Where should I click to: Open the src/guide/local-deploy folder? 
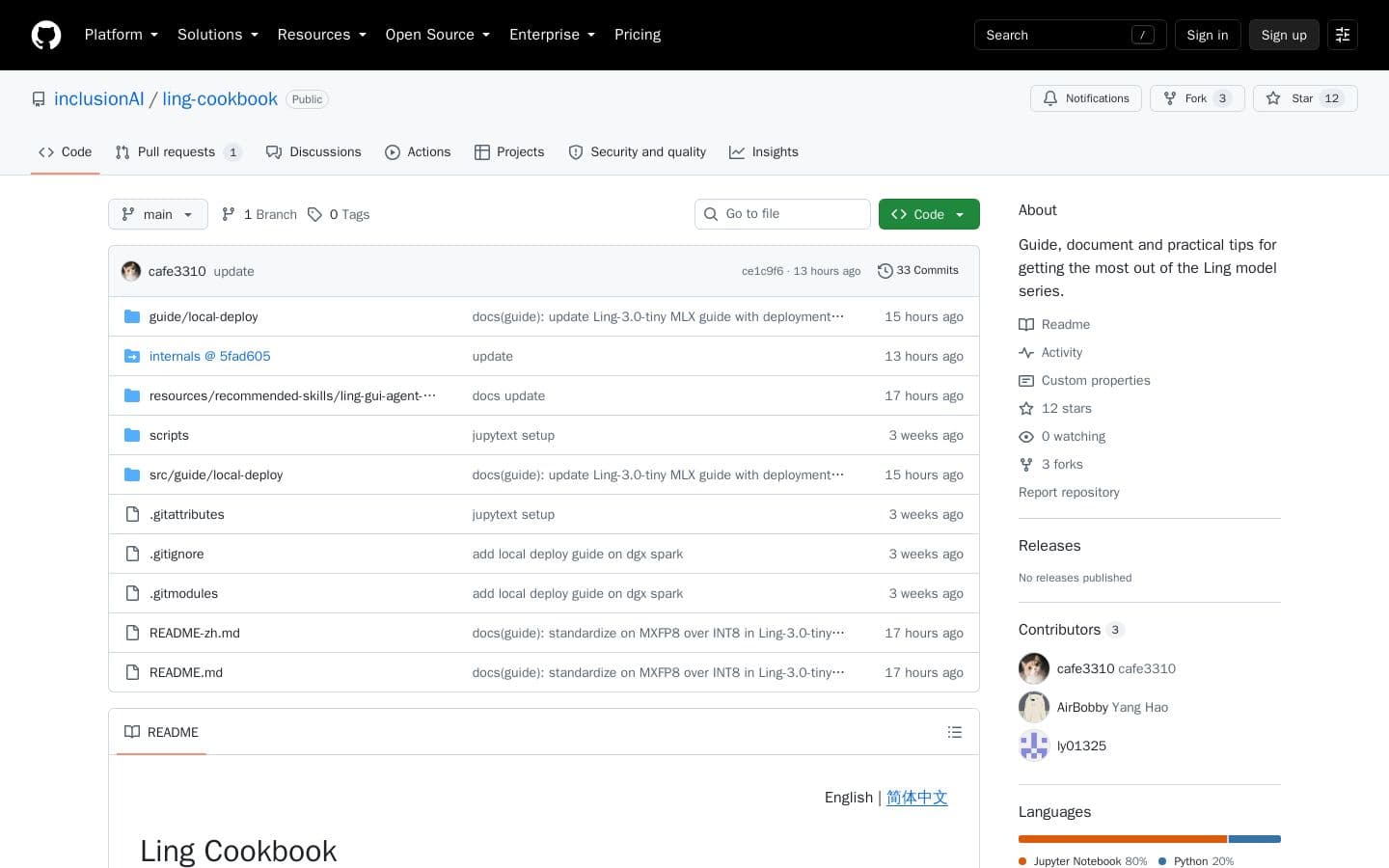(x=216, y=475)
